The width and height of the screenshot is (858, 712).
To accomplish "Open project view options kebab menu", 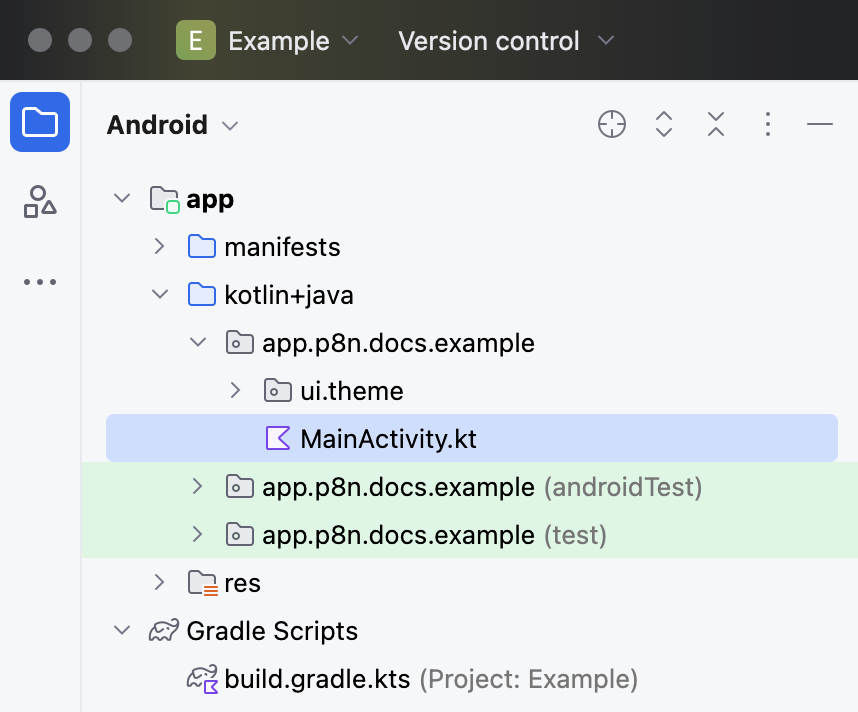I will point(767,124).
